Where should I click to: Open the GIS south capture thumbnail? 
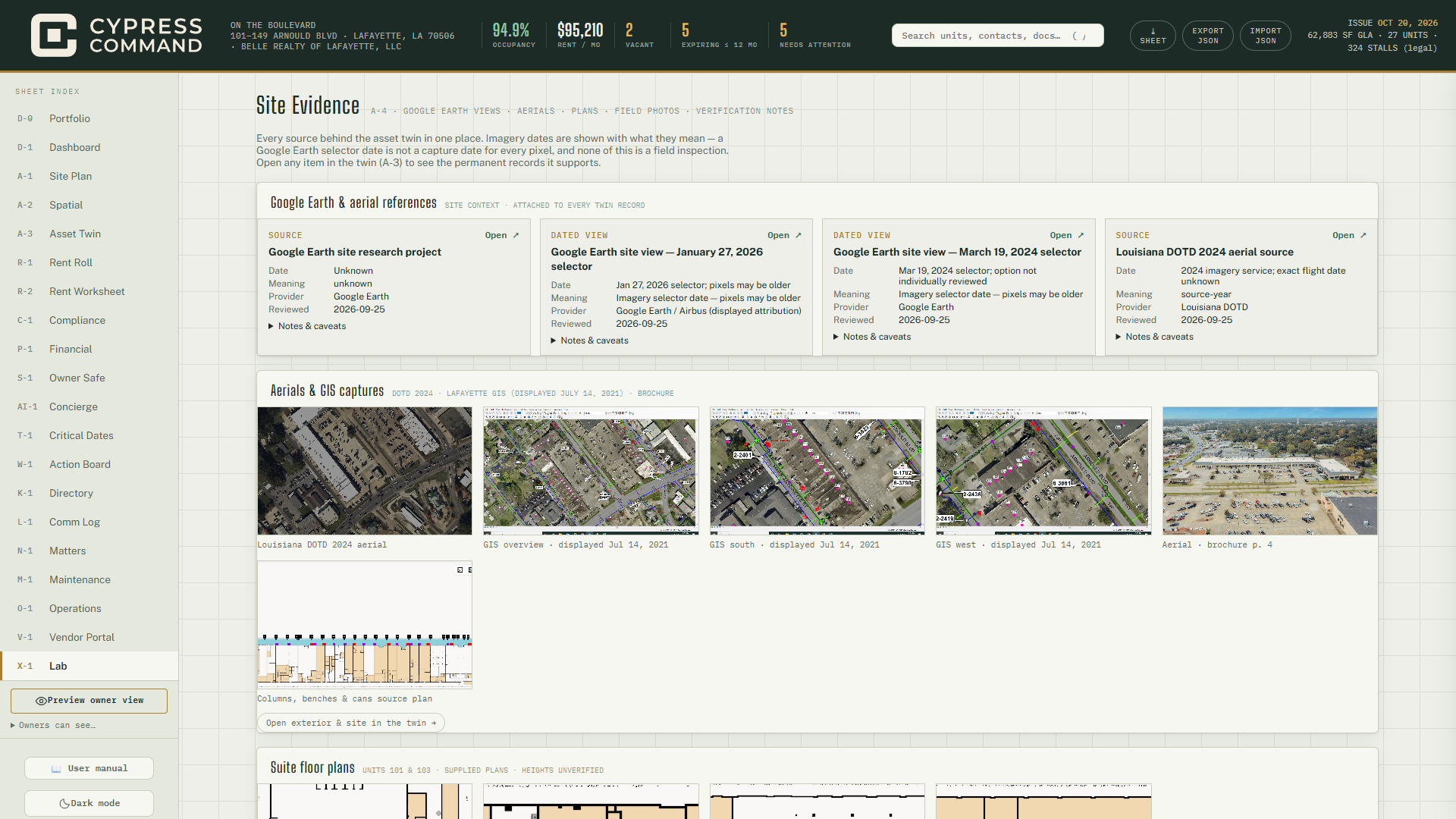[817, 471]
